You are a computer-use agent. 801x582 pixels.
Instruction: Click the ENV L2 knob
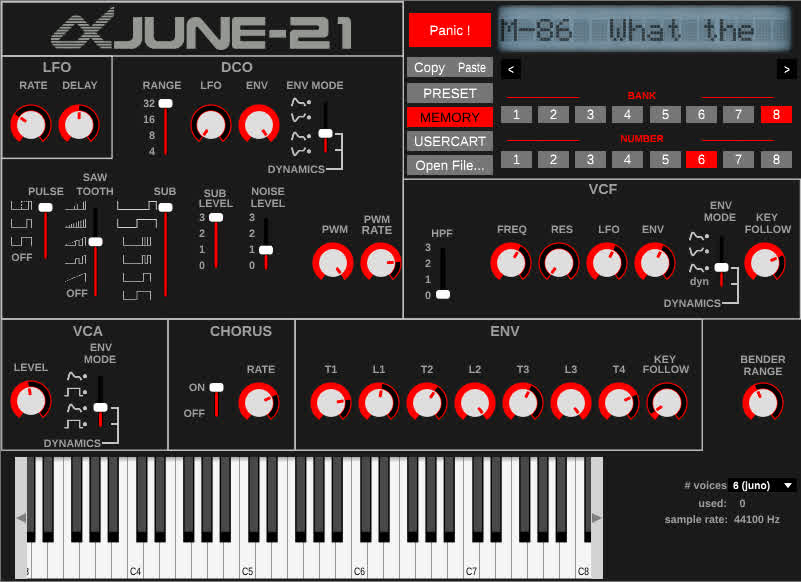coord(475,403)
